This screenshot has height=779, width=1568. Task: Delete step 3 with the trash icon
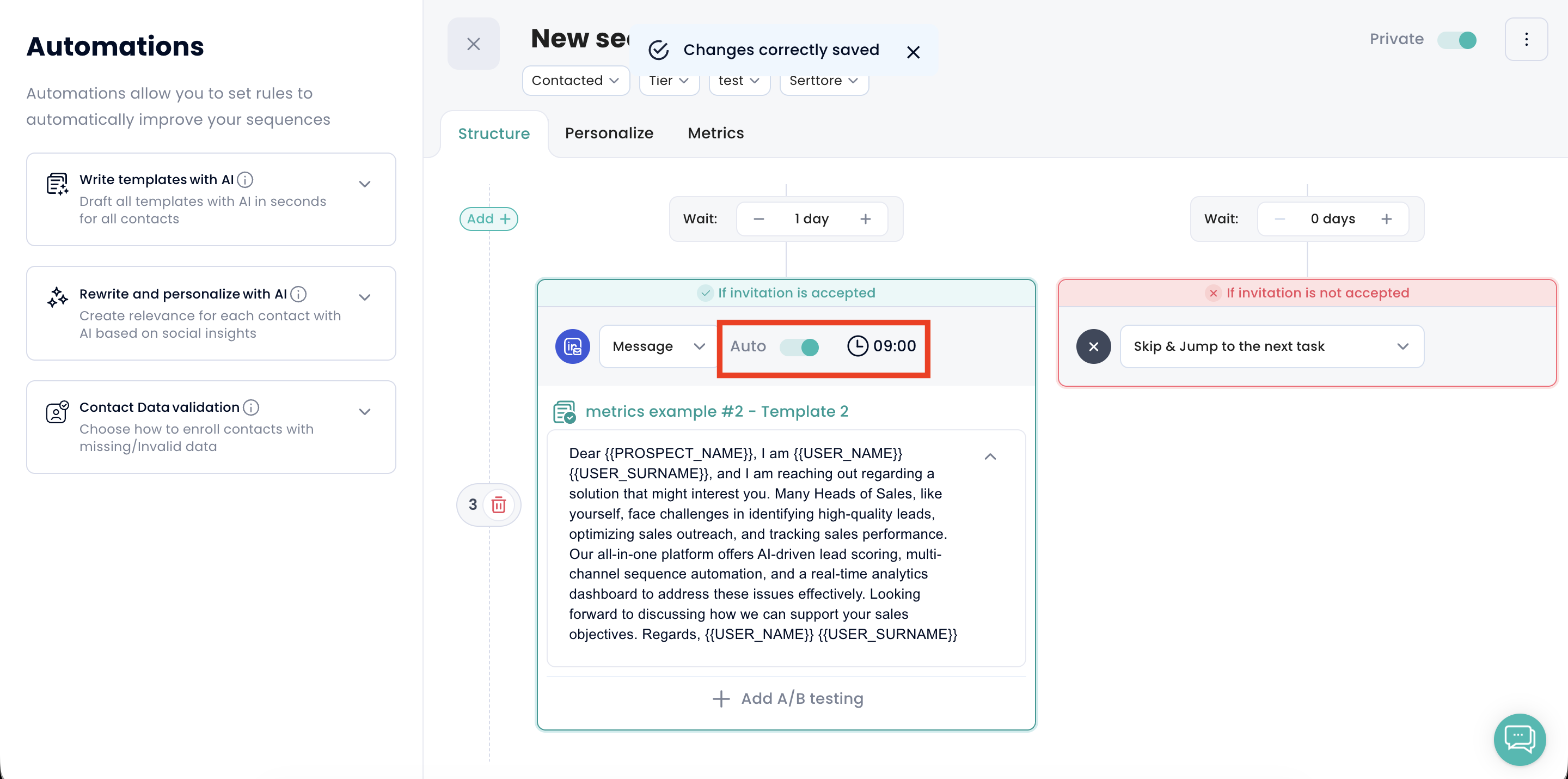pos(499,504)
